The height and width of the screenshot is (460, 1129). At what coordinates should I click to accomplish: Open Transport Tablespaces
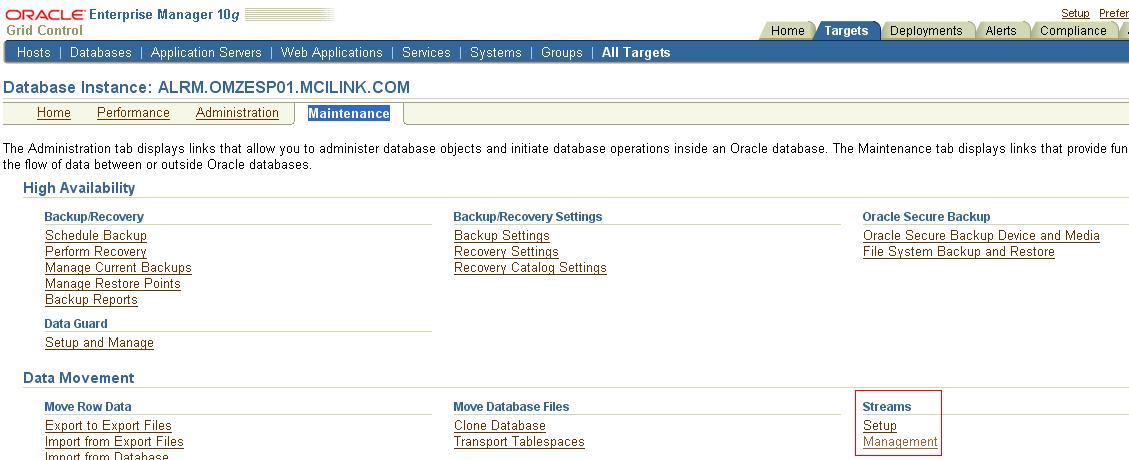pos(519,441)
